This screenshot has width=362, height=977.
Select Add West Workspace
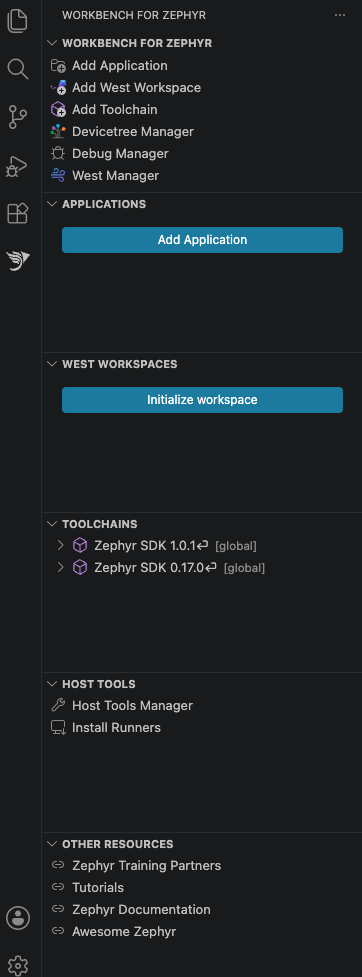136,88
